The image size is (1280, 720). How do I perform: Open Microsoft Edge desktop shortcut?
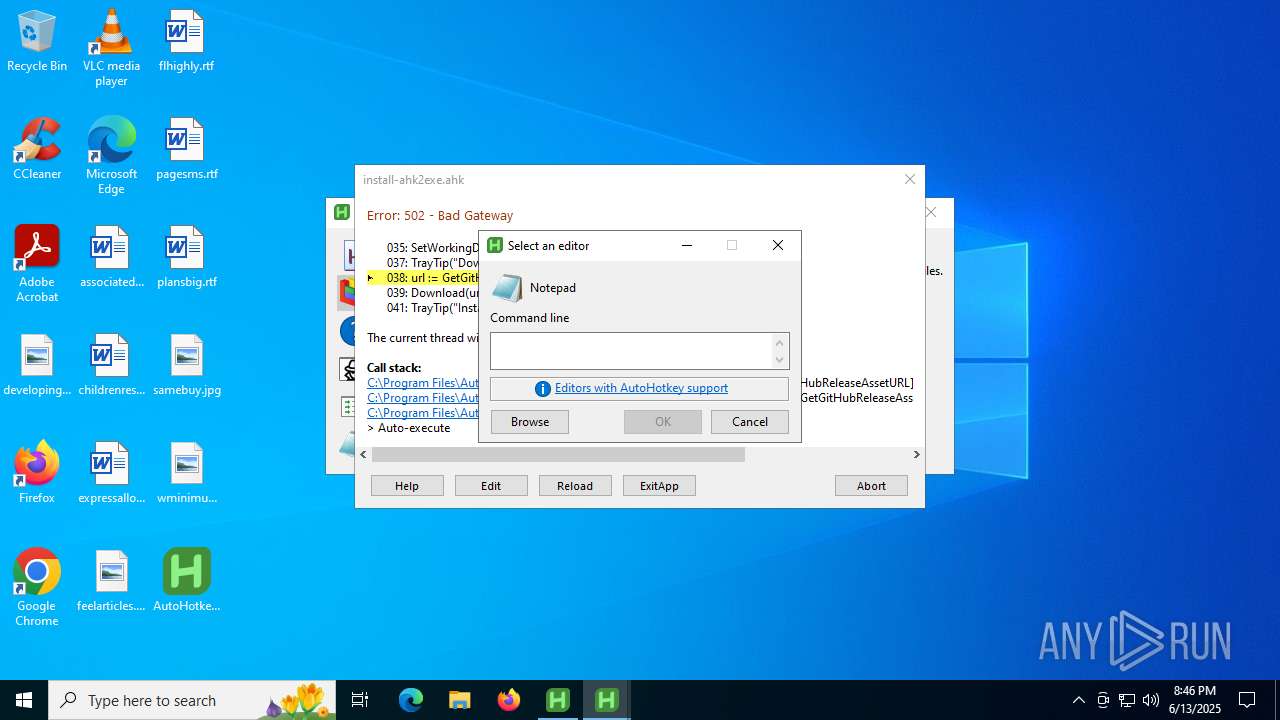point(111,156)
